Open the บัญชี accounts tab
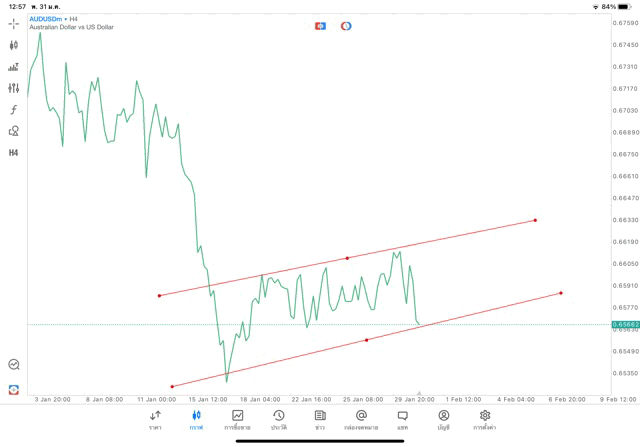Image resolution: width=640 pixels, height=447 pixels. pyautogui.click(x=443, y=420)
